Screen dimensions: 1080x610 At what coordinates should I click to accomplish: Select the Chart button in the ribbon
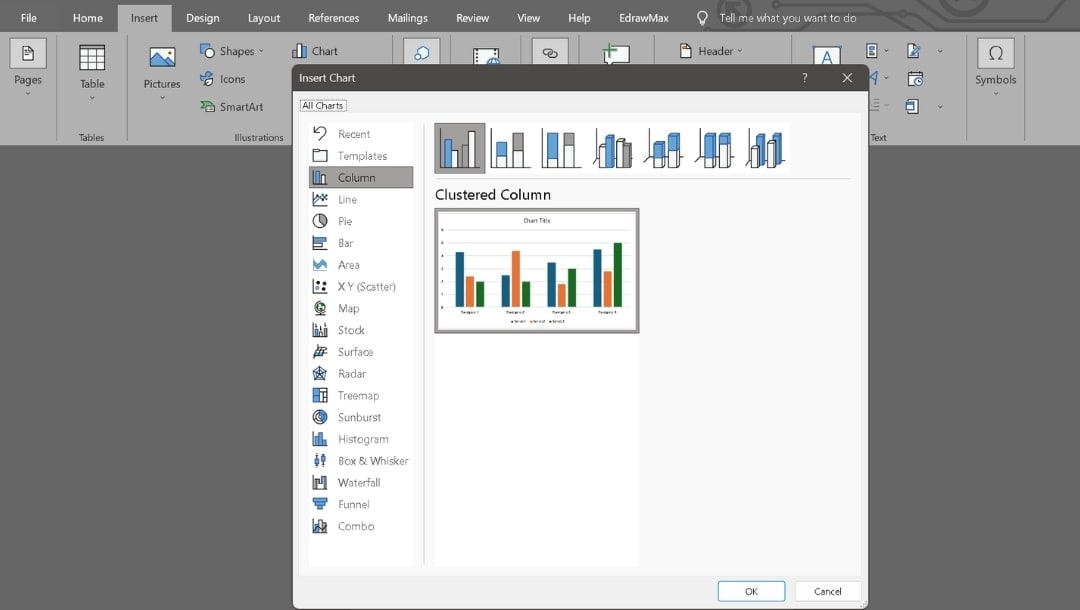[x=317, y=49]
